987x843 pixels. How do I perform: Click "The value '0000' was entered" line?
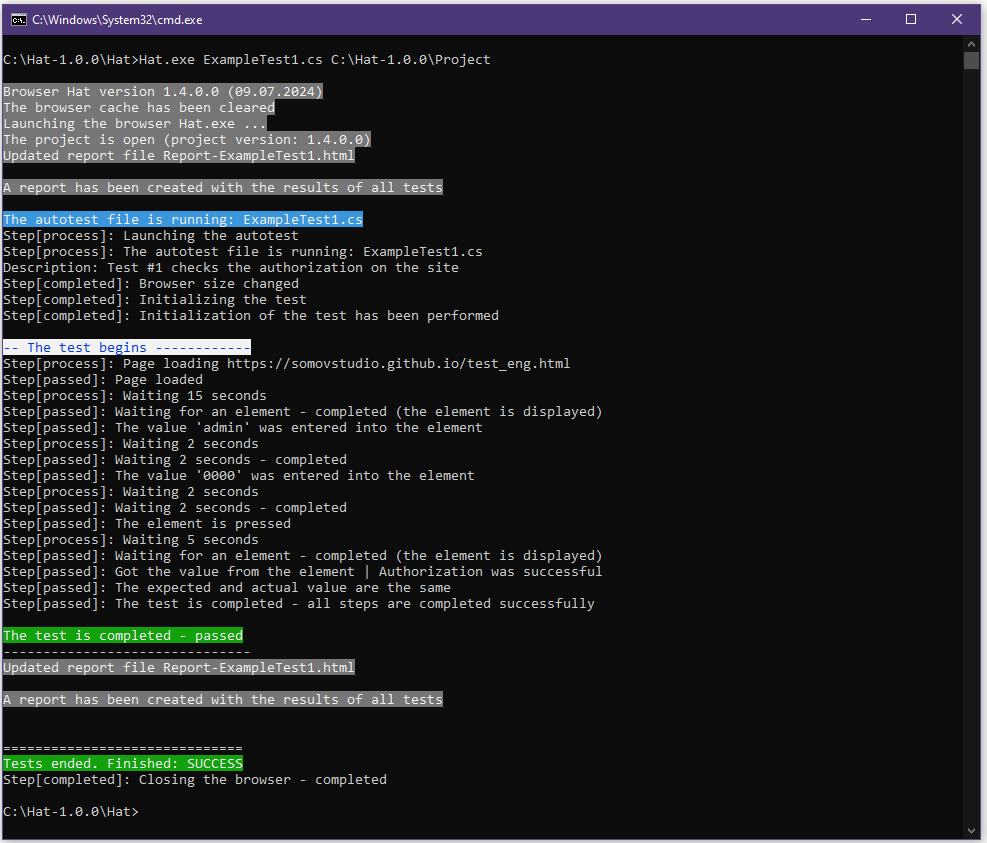[239, 475]
